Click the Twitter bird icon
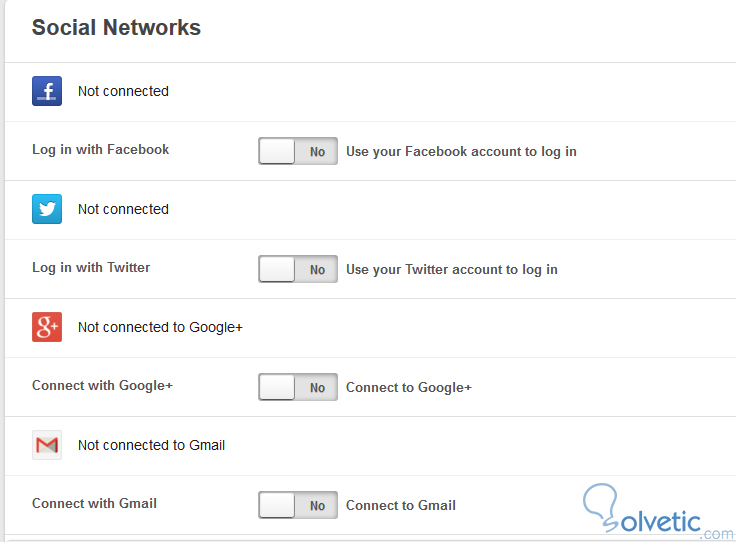The image size is (736, 542). point(47,209)
